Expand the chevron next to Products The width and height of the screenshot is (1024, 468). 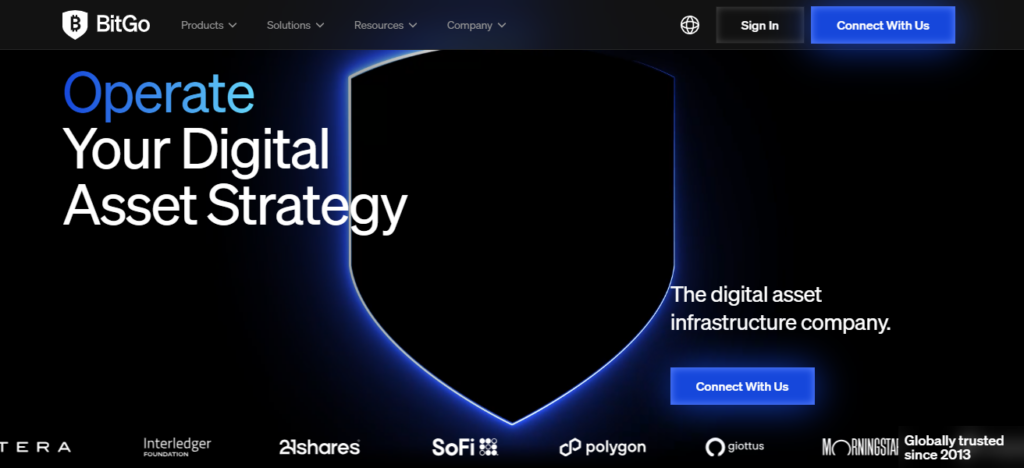click(x=232, y=25)
